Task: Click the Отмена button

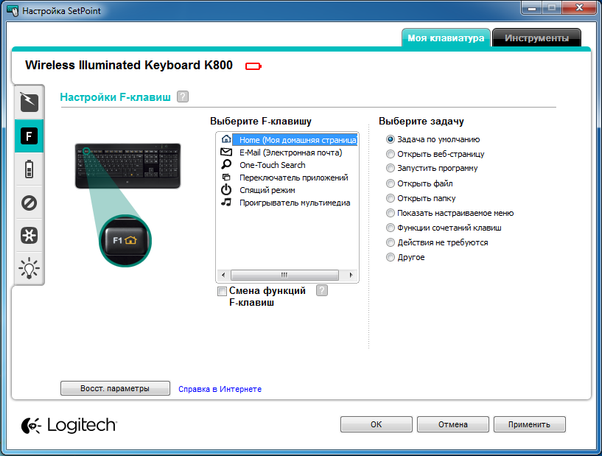Action: (x=453, y=424)
